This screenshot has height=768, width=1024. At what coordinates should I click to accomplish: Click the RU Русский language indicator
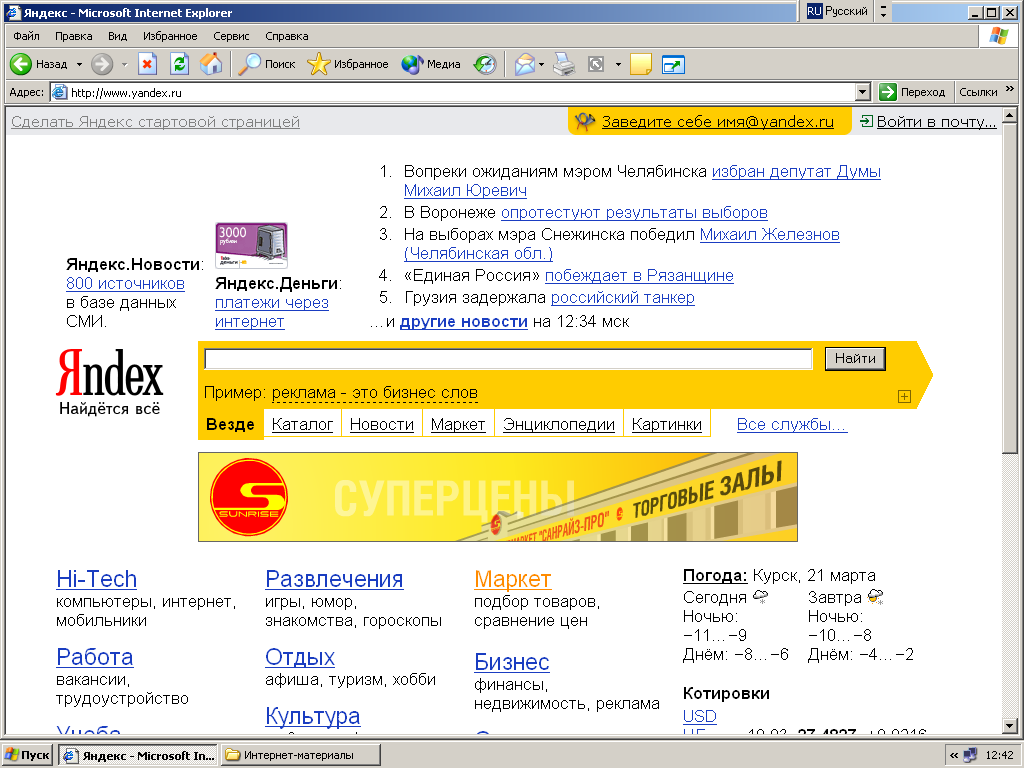[837, 11]
